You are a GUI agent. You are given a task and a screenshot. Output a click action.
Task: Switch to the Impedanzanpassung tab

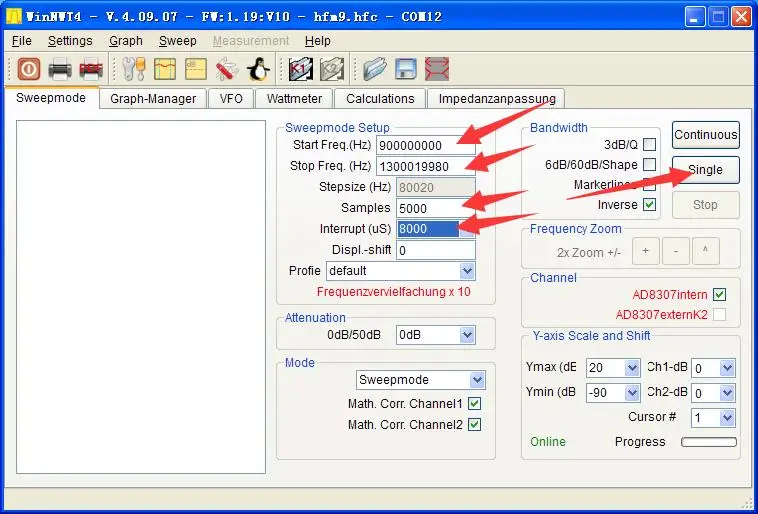point(496,99)
